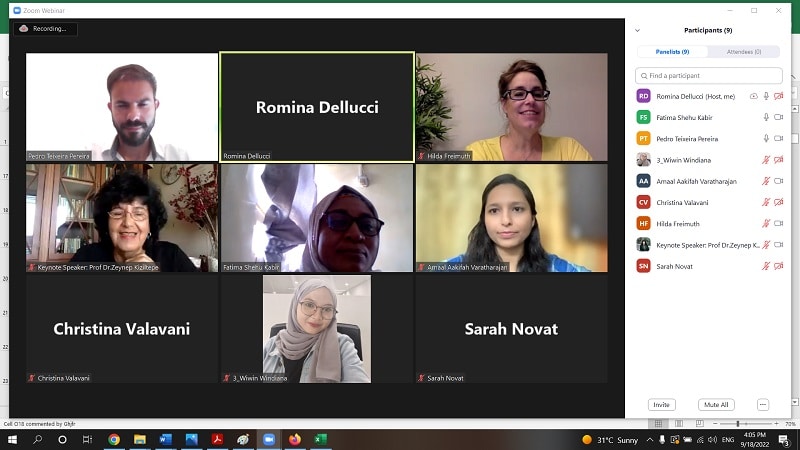Open Firefox from the taskbar
The height and width of the screenshot is (450, 800).
295,439
